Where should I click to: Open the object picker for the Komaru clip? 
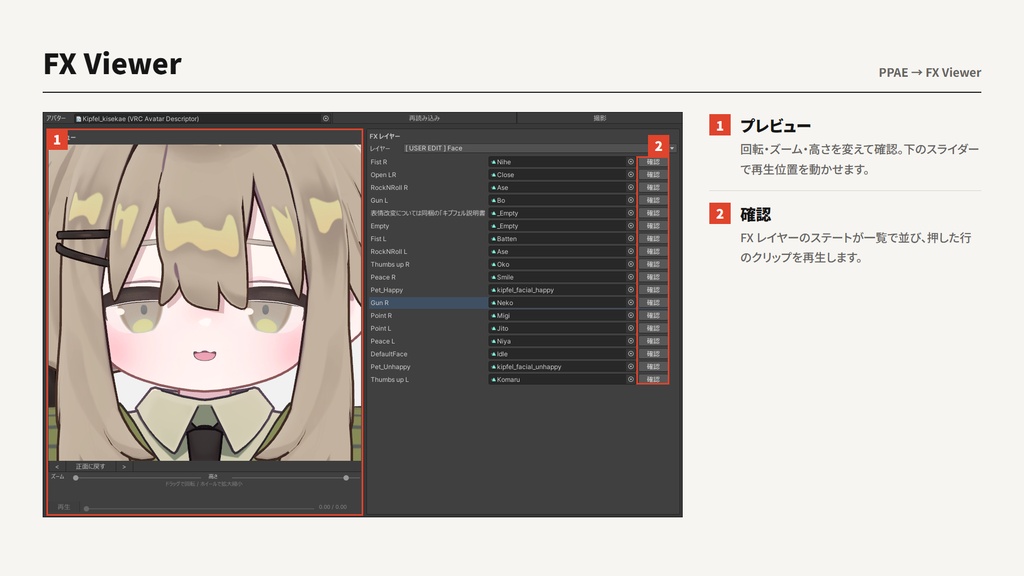pyautogui.click(x=631, y=379)
